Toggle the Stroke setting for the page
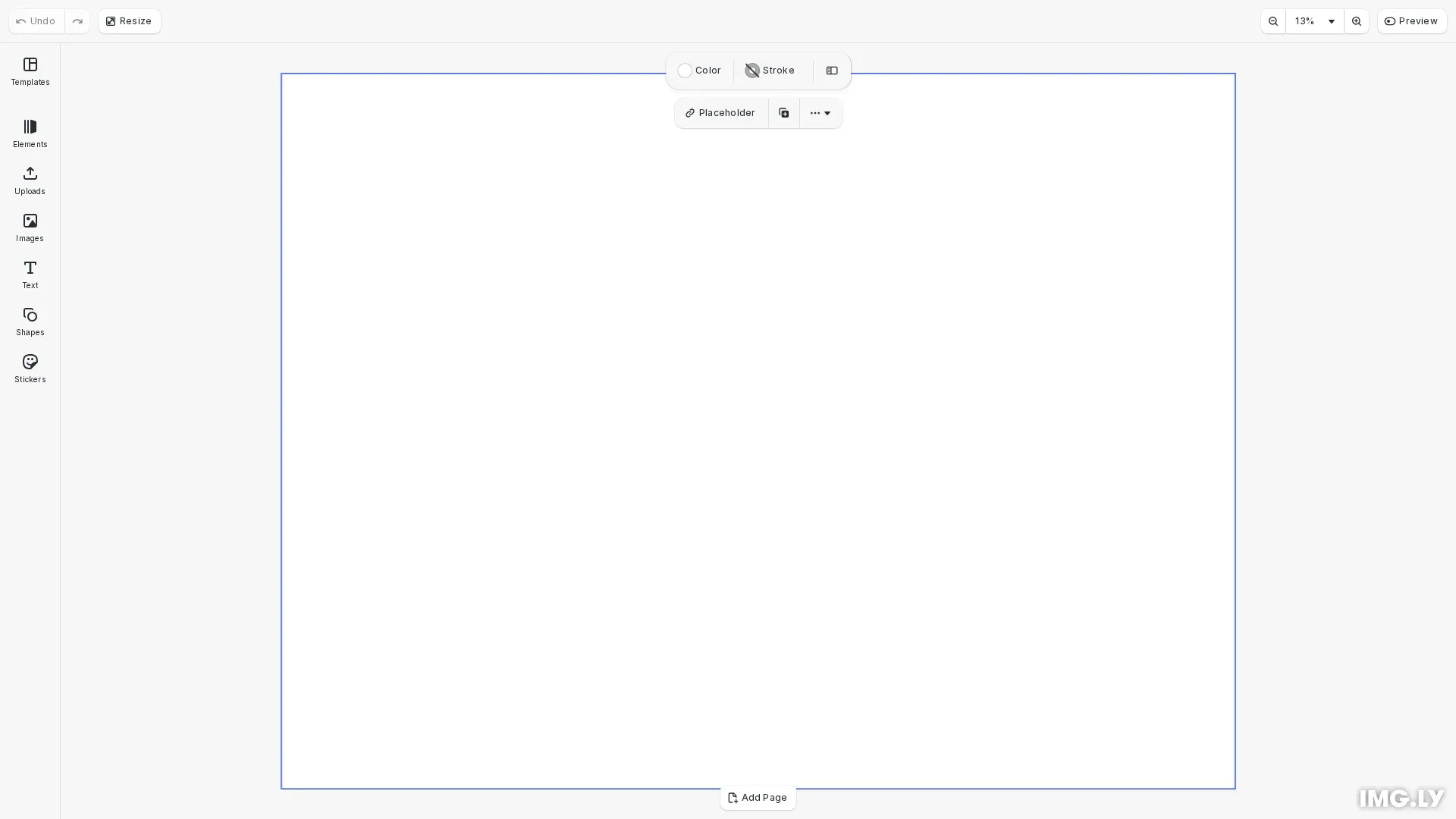Screen dimensions: 1456x819 (x=769, y=70)
